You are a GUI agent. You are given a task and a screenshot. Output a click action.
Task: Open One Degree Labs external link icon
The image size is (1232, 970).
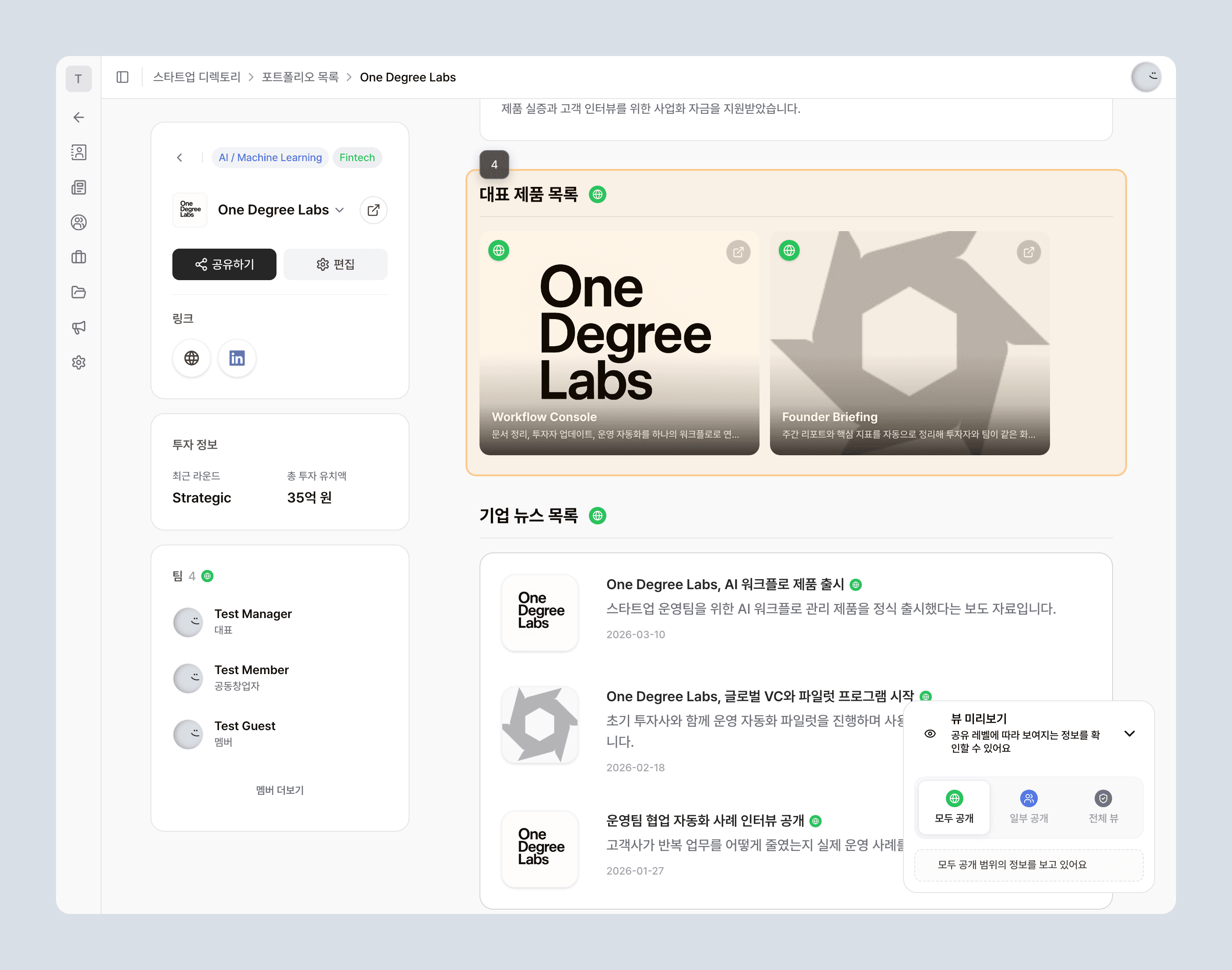373,210
